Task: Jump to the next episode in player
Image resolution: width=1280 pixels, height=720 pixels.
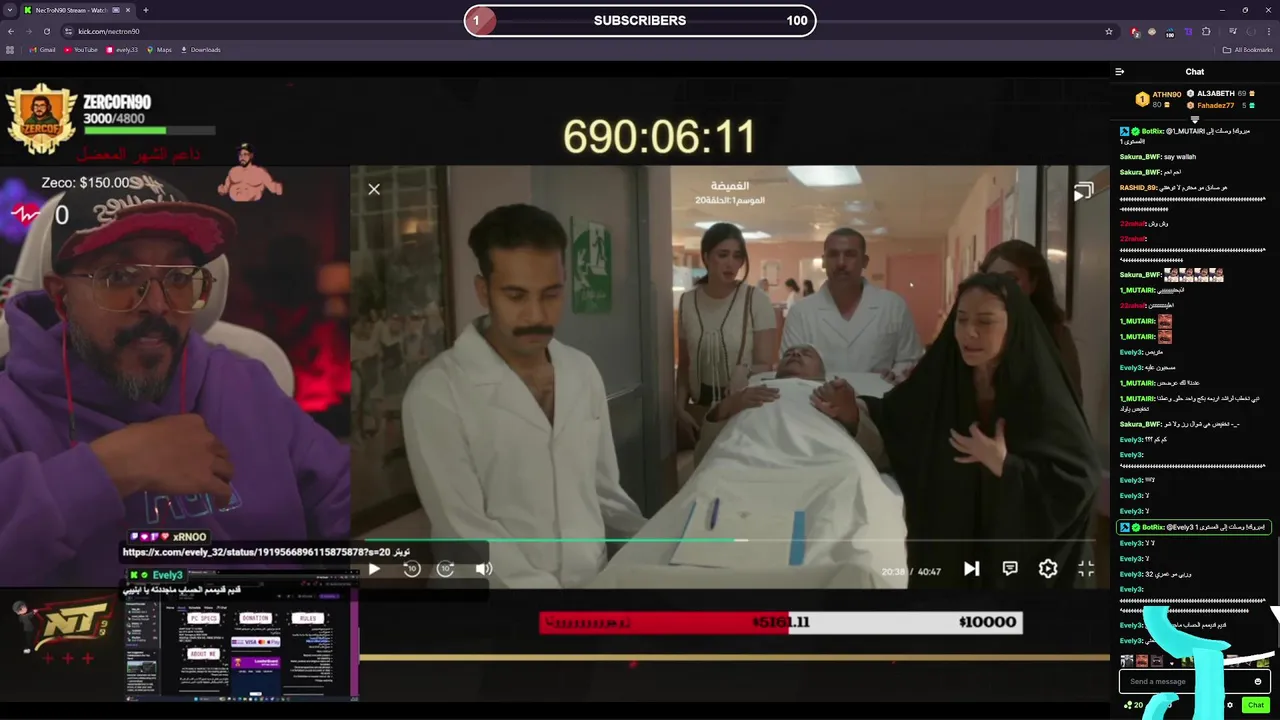Action: 971,569
